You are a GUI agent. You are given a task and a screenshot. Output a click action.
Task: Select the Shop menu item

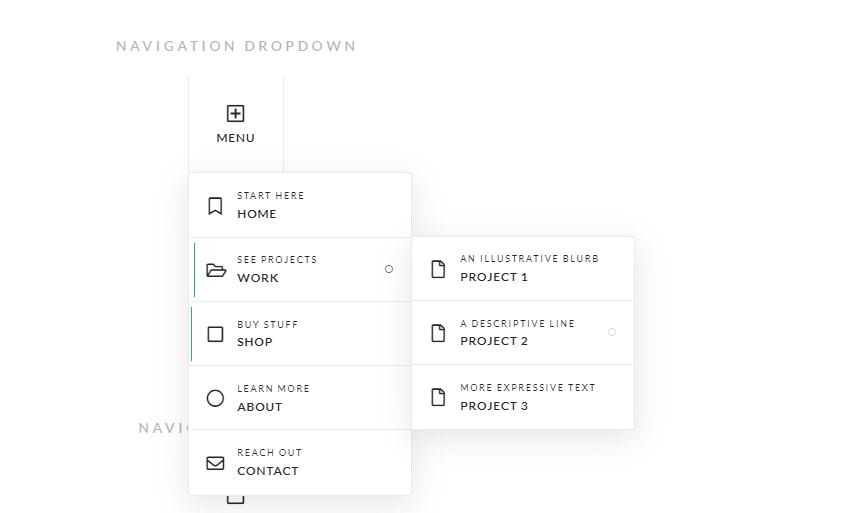(x=255, y=342)
